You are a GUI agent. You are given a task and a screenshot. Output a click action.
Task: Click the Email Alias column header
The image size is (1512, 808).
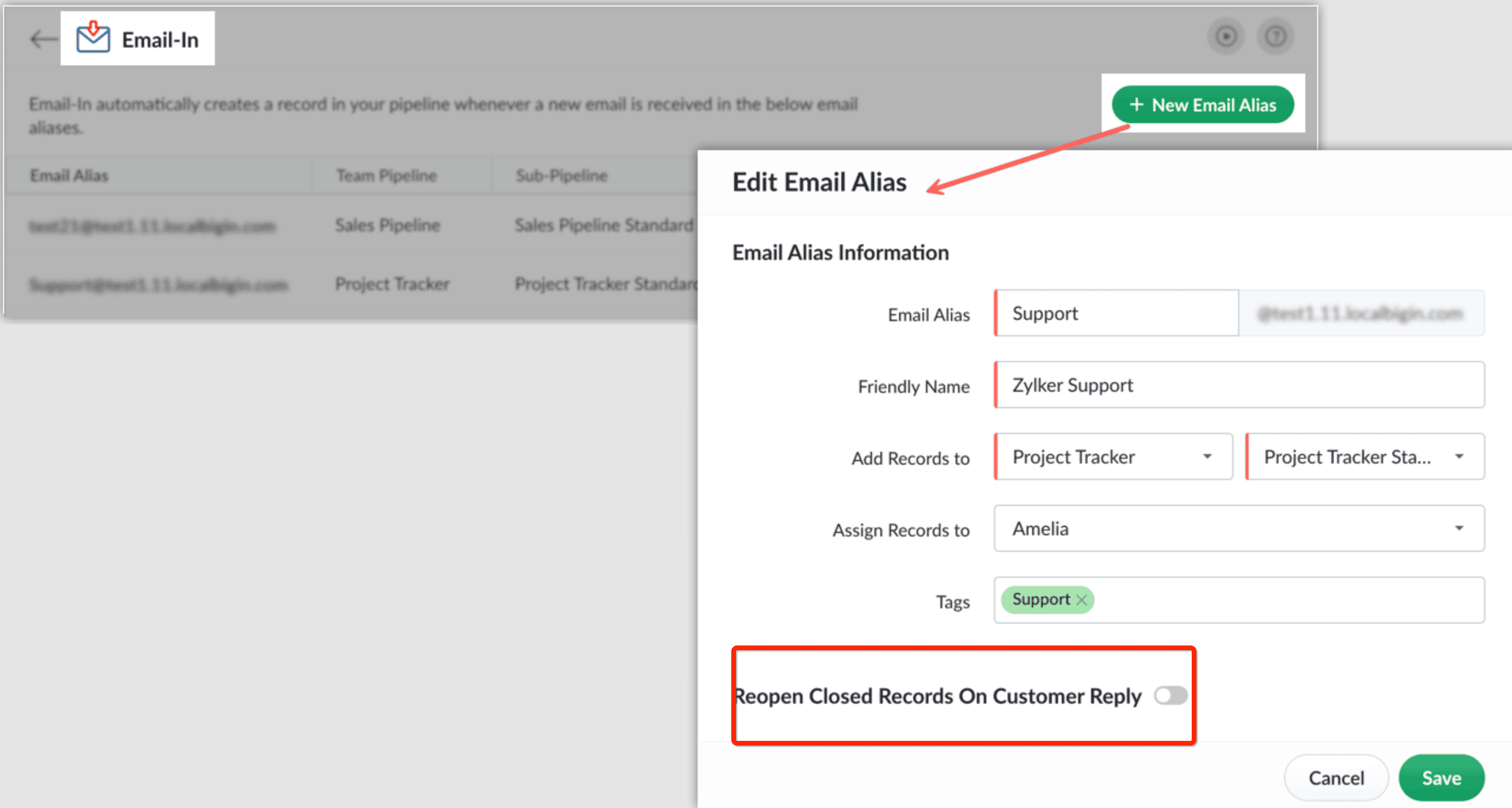pyautogui.click(x=69, y=175)
